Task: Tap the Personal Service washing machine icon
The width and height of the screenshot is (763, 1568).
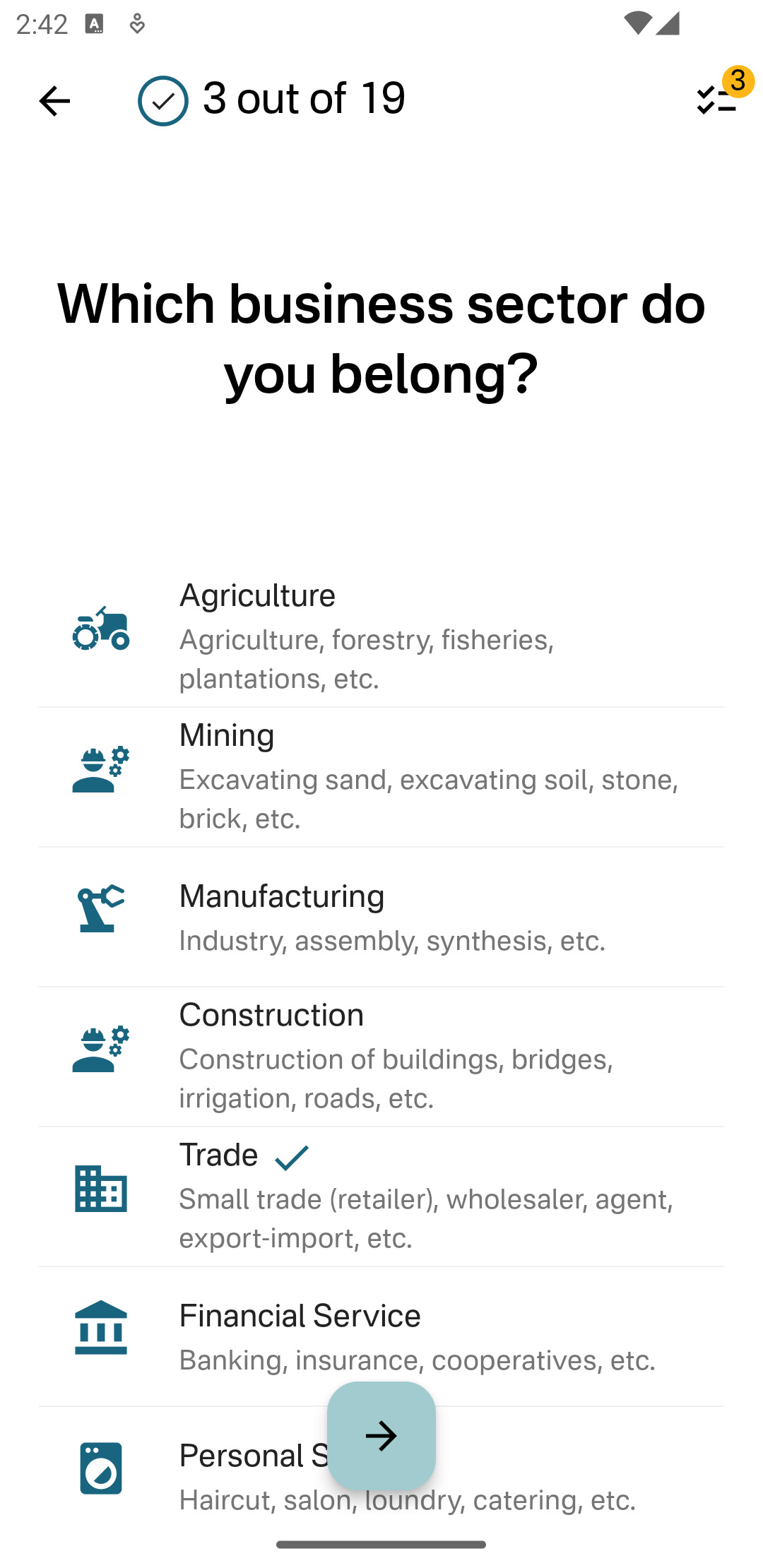Action: 101,1468
